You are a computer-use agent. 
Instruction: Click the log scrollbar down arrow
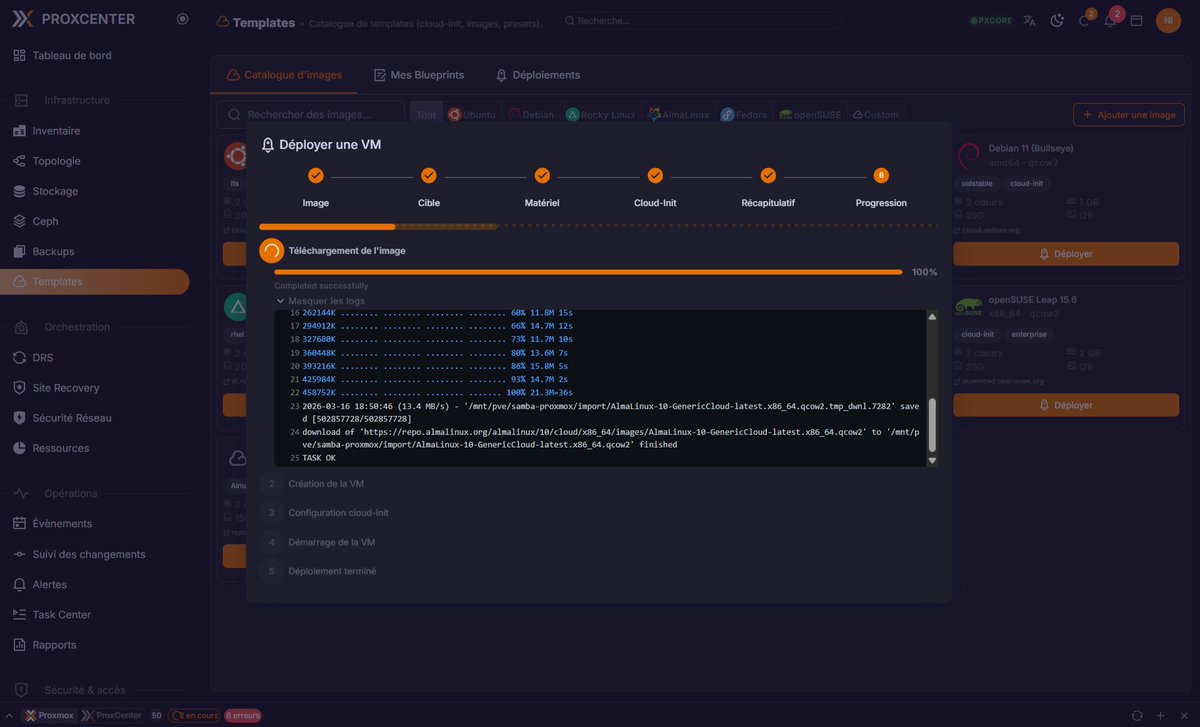(x=932, y=460)
